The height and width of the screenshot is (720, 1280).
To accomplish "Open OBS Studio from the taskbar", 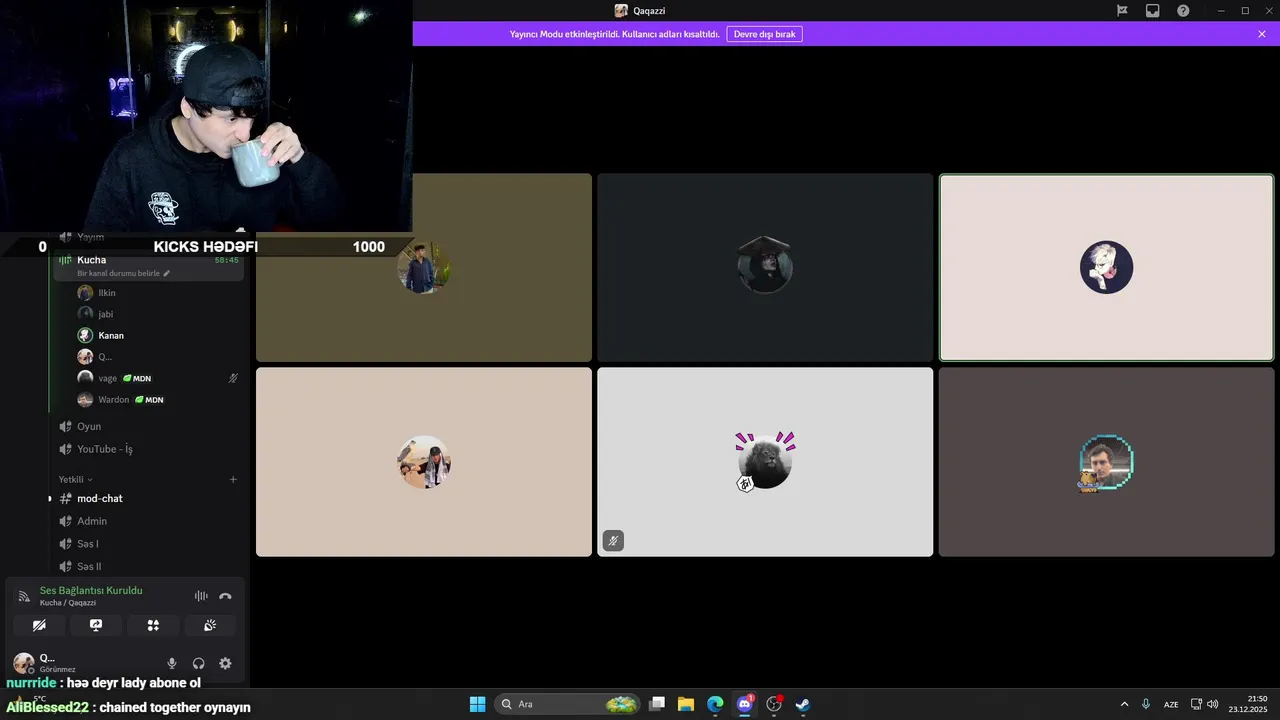I will (x=773, y=704).
